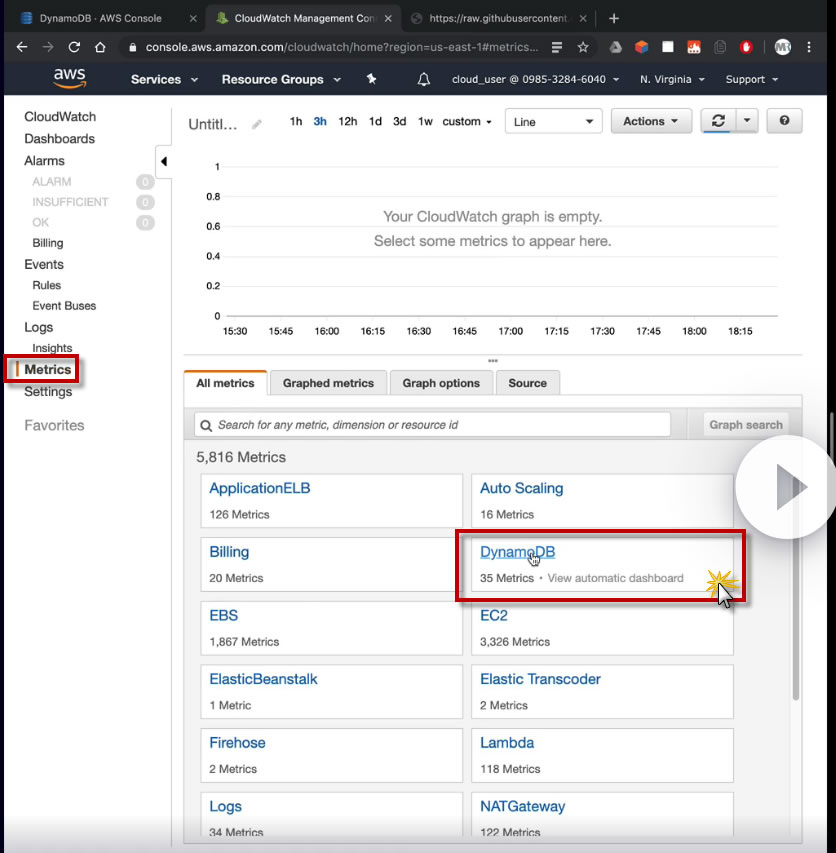Expand the Support menu
This screenshot has width=836, height=853.
point(751,79)
